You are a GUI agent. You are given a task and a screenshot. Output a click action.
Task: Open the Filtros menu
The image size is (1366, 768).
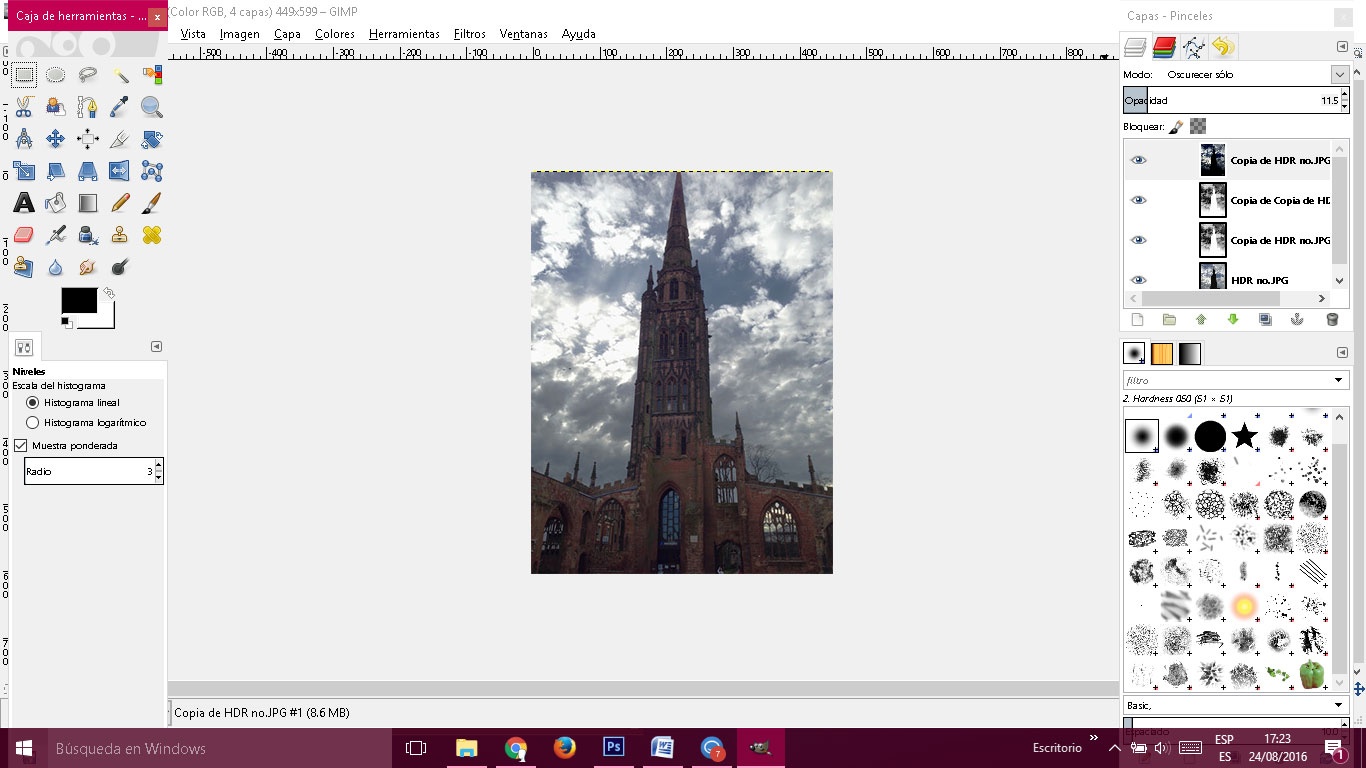469,34
